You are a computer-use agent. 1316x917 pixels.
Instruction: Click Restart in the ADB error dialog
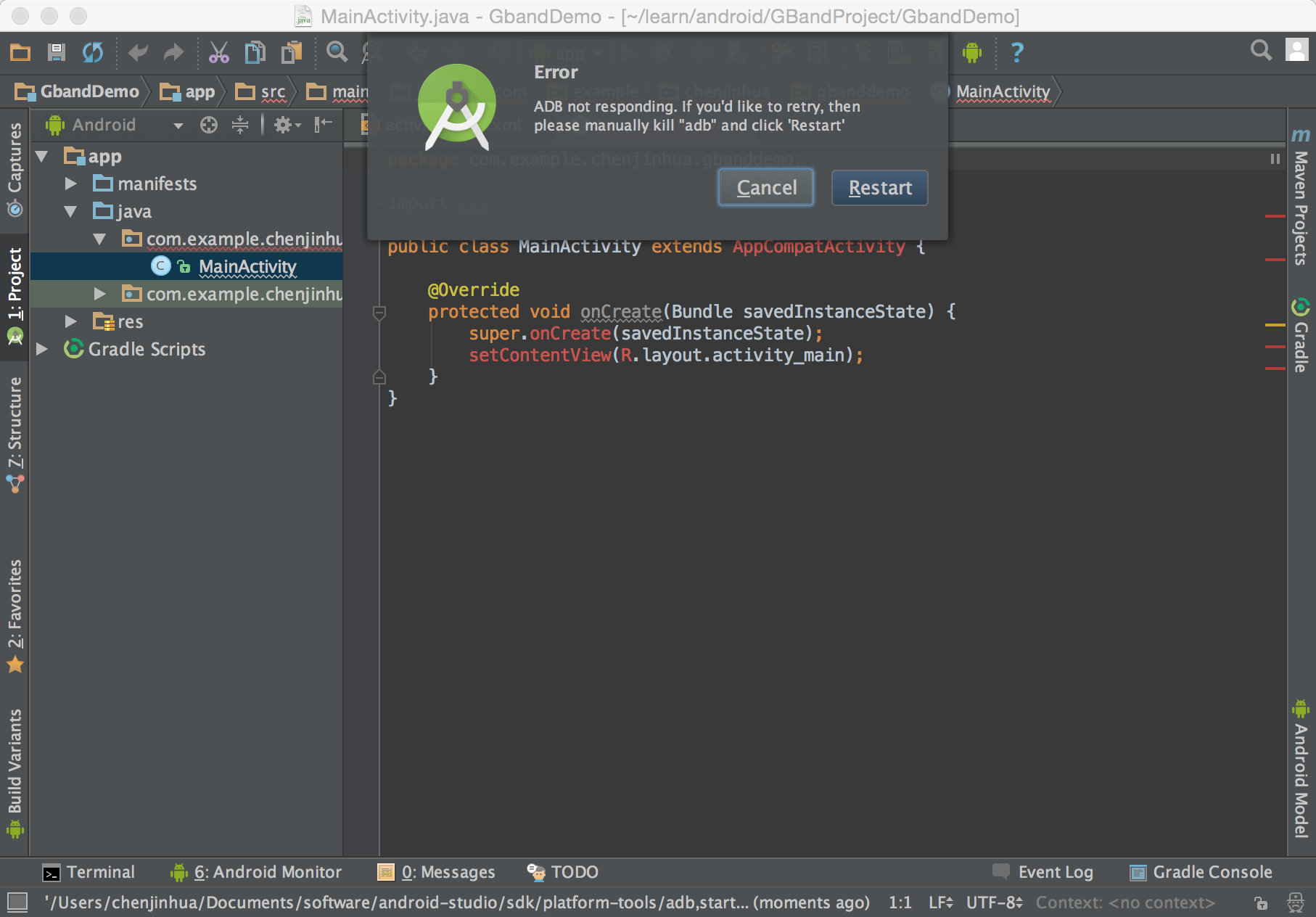[880, 188]
